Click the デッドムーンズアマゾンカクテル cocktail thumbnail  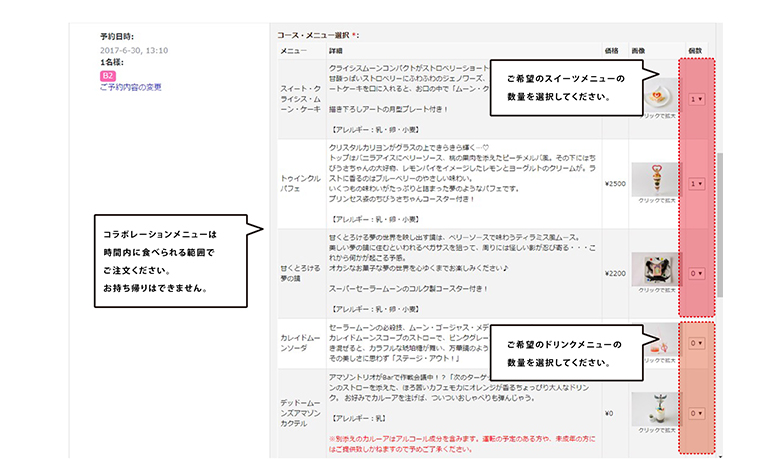point(653,406)
